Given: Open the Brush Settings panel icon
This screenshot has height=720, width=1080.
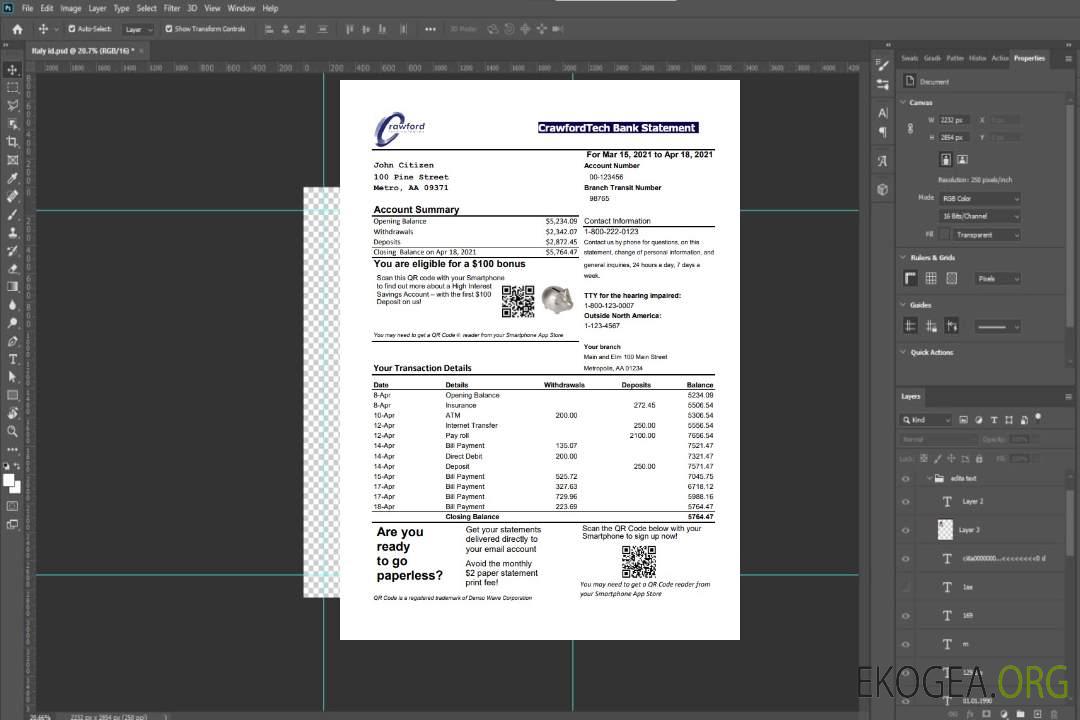Looking at the screenshot, I should [x=883, y=85].
